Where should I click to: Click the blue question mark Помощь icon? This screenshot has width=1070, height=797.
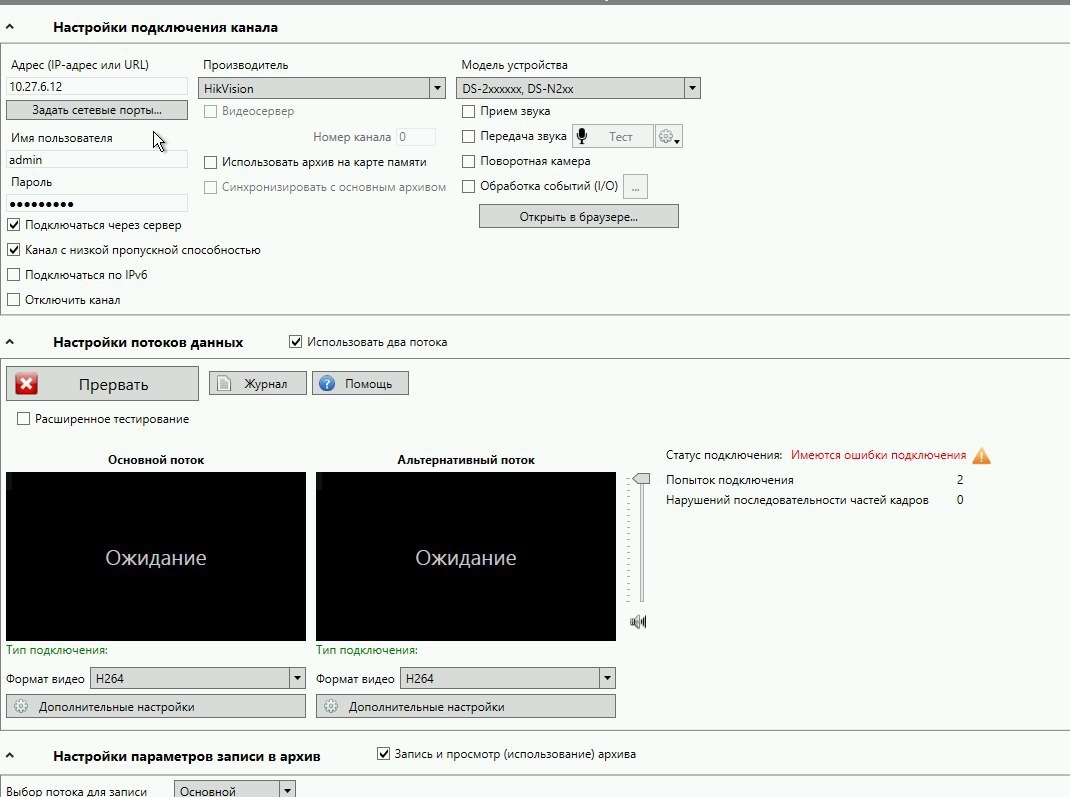[327, 383]
